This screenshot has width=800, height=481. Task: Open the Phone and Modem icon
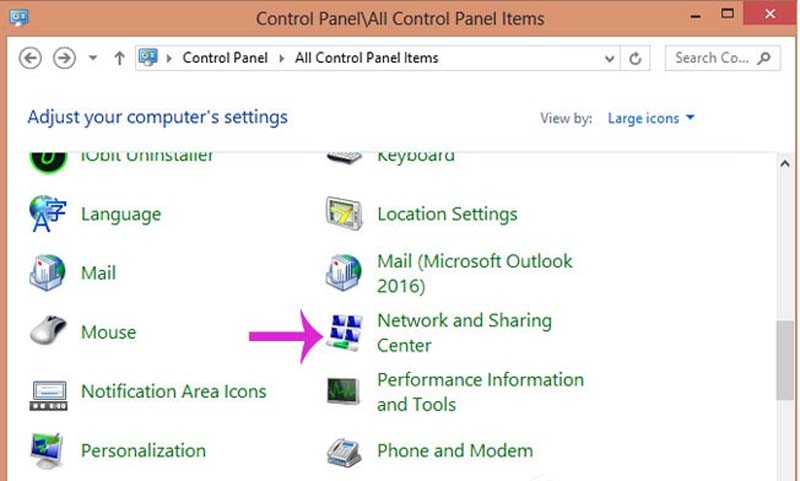(344, 451)
